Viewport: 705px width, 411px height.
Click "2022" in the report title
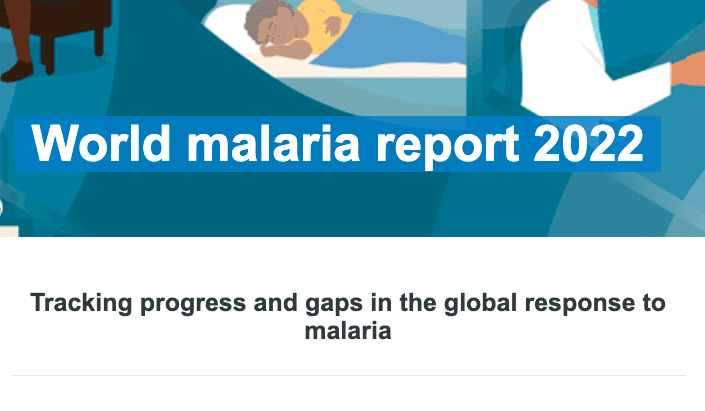(x=588, y=143)
